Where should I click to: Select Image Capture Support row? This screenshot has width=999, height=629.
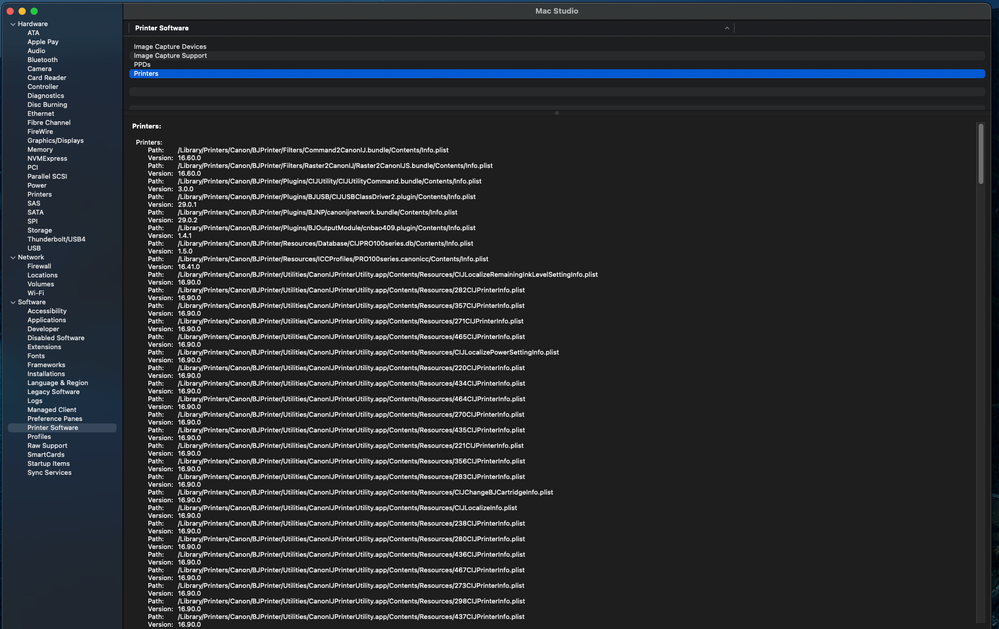[x=557, y=55]
